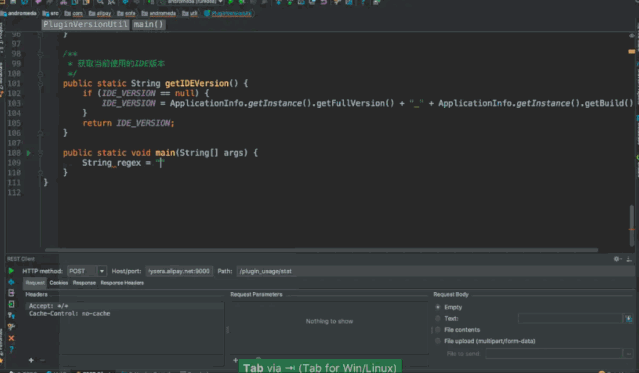639x373 pixels.
Task: Collapse the Javadoc comment fold marker
Action: pos(40,54)
